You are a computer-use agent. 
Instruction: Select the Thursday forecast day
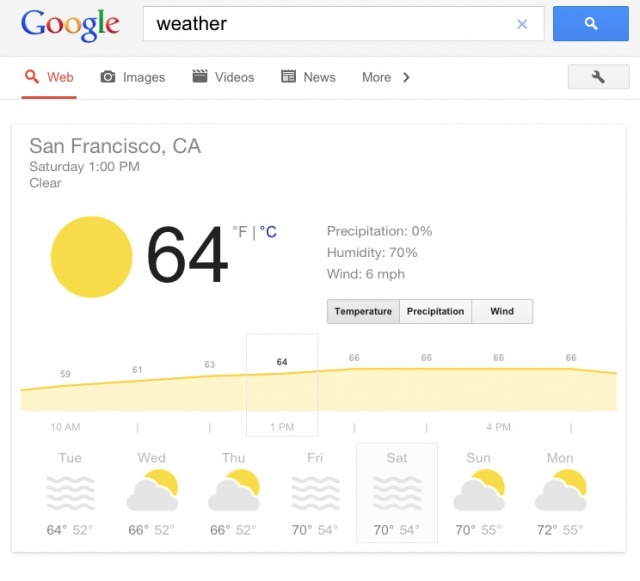[233, 493]
